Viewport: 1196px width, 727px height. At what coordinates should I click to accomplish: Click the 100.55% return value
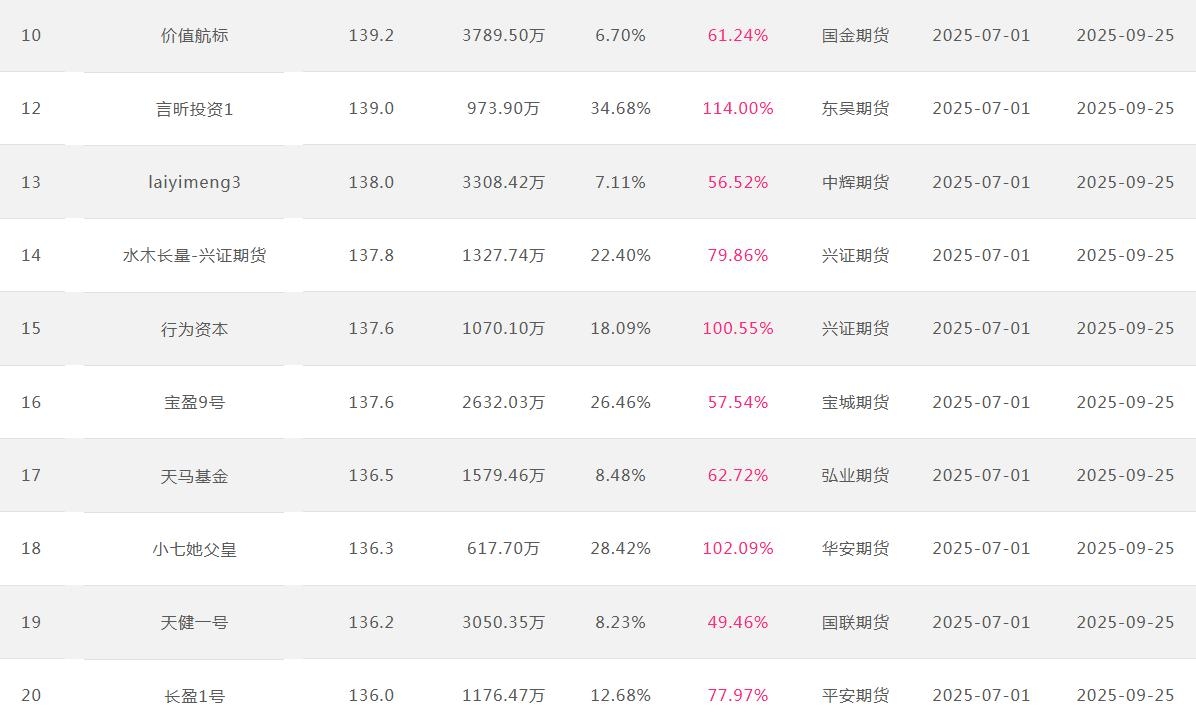[738, 328]
